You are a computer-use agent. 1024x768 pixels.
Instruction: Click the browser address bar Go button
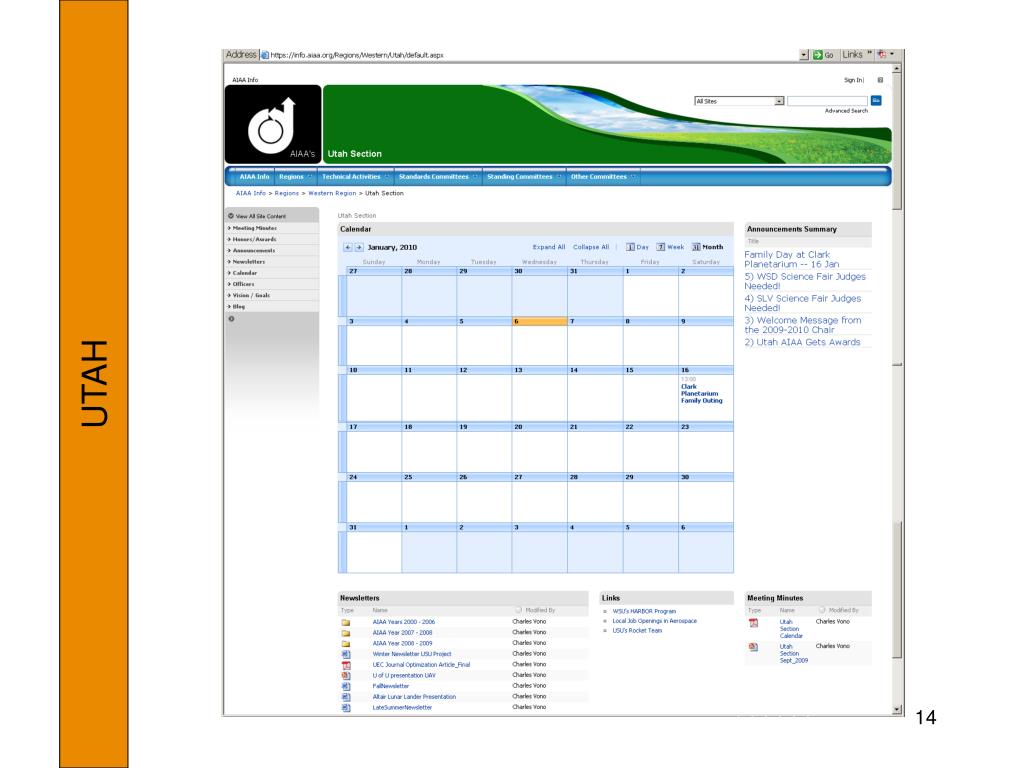(823, 55)
